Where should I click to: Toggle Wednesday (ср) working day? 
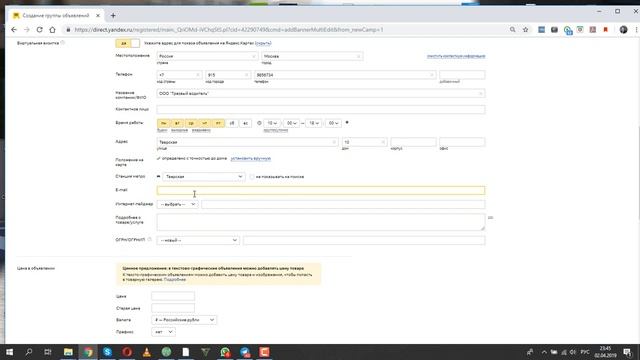(x=191, y=123)
